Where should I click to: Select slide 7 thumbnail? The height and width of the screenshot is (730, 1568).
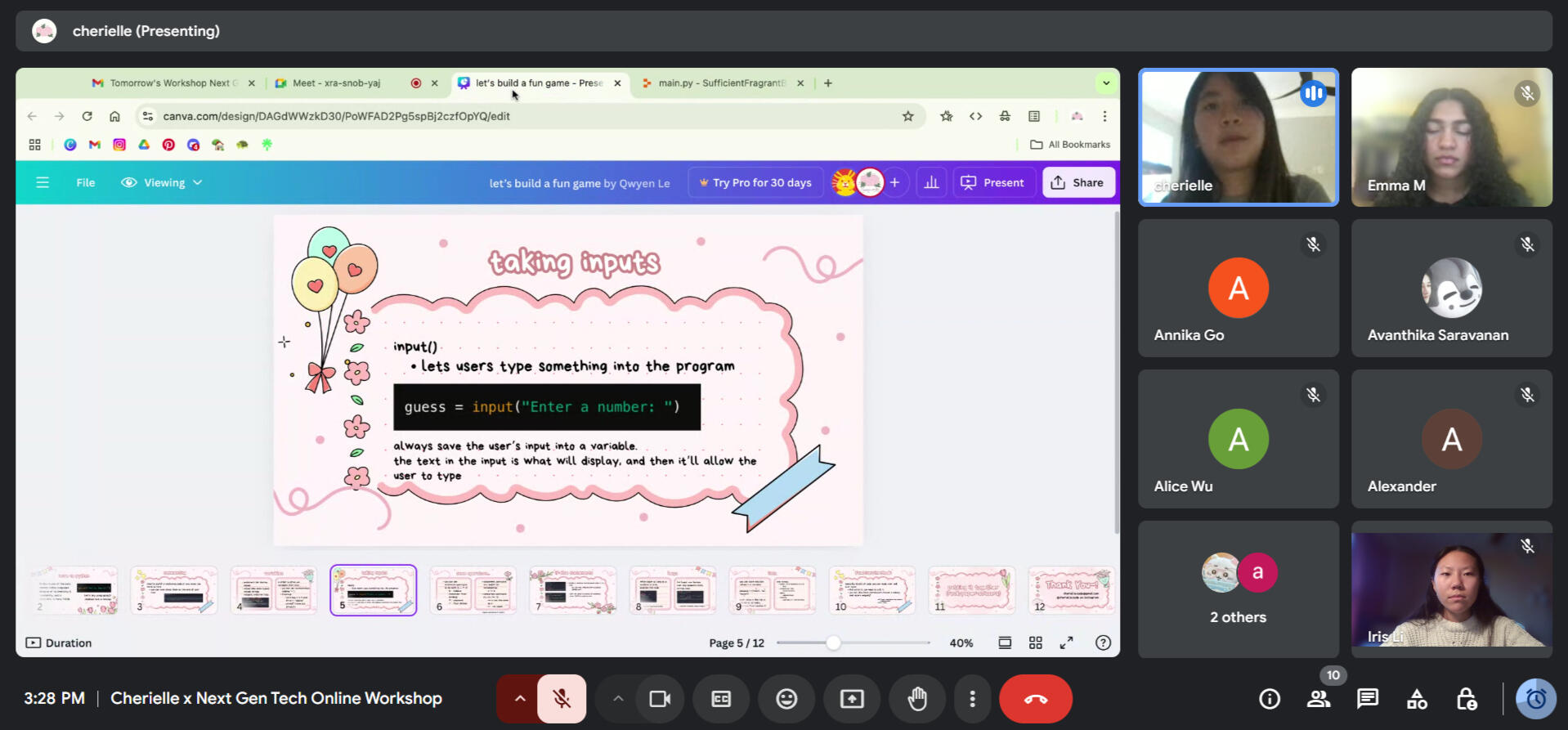click(572, 590)
